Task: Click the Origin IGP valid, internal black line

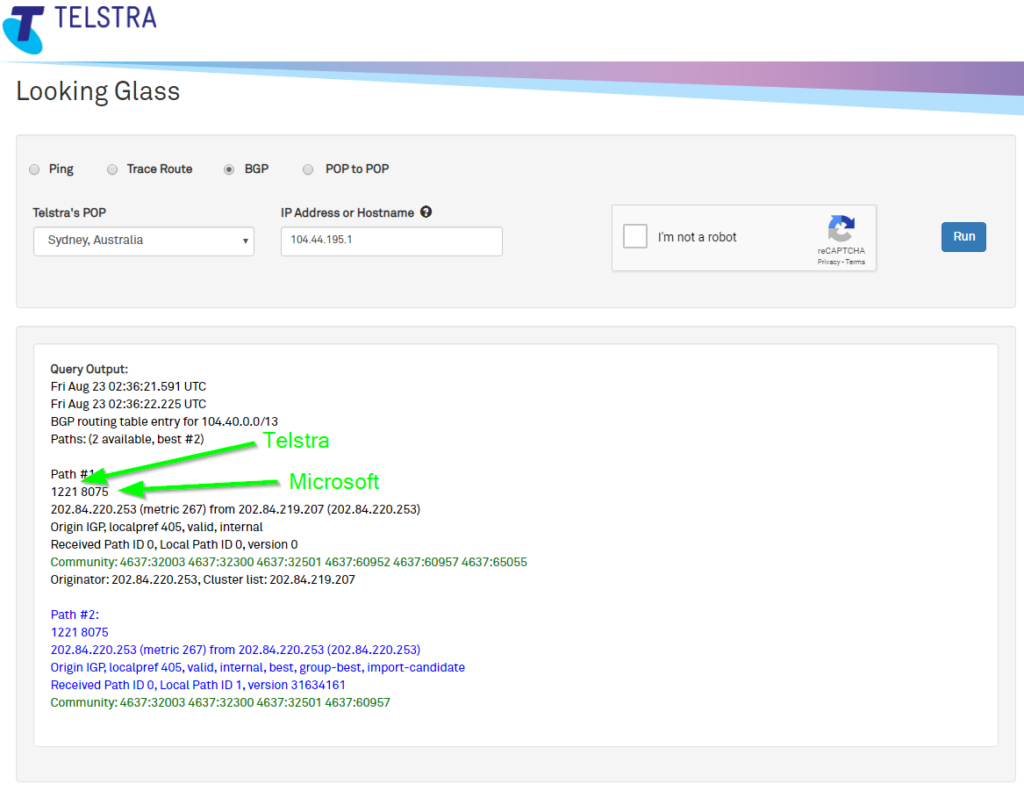Action: coord(157,527)
